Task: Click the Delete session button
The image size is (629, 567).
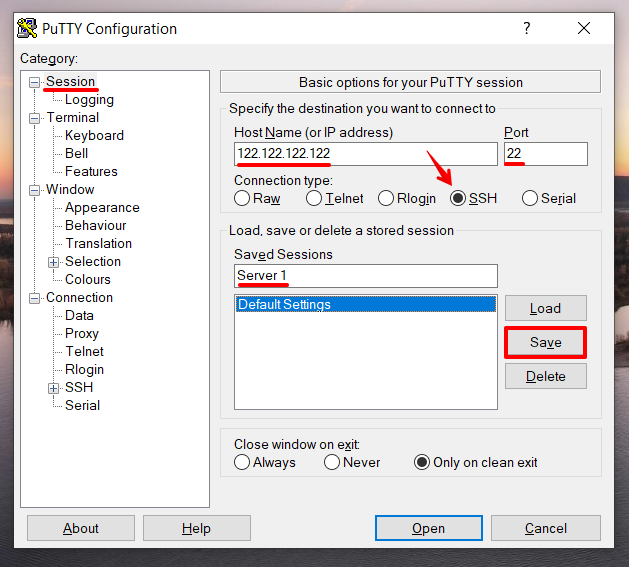Action: 546,376
